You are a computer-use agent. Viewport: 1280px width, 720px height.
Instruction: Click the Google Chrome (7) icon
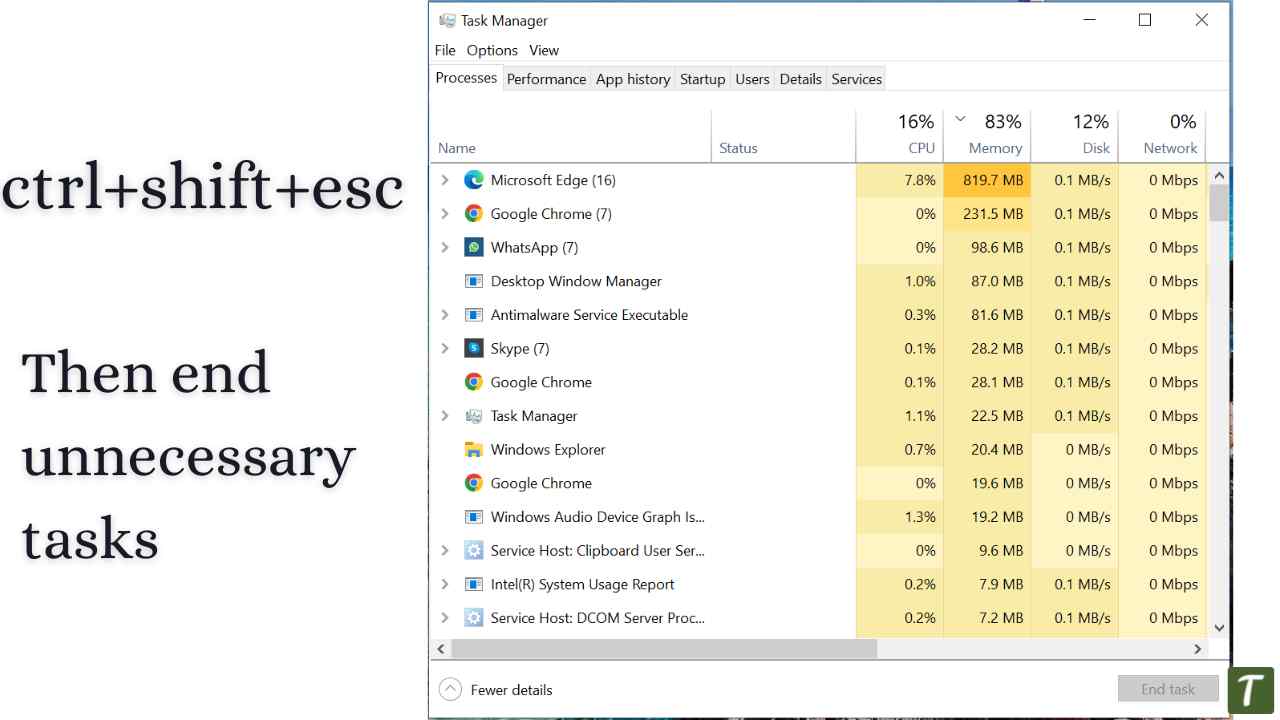pyautogui.click(x=474, y=214)
